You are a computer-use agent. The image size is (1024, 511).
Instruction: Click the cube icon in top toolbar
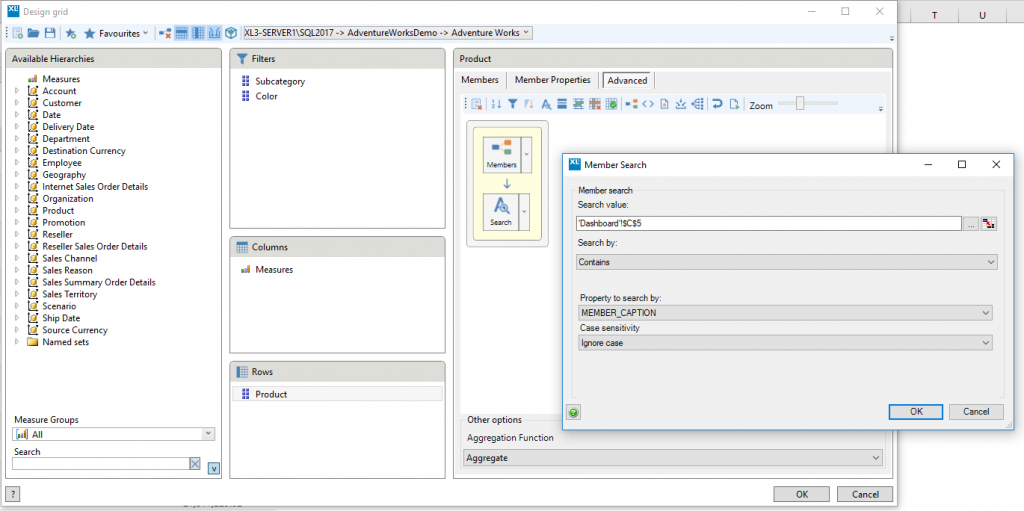pos(231,33)
